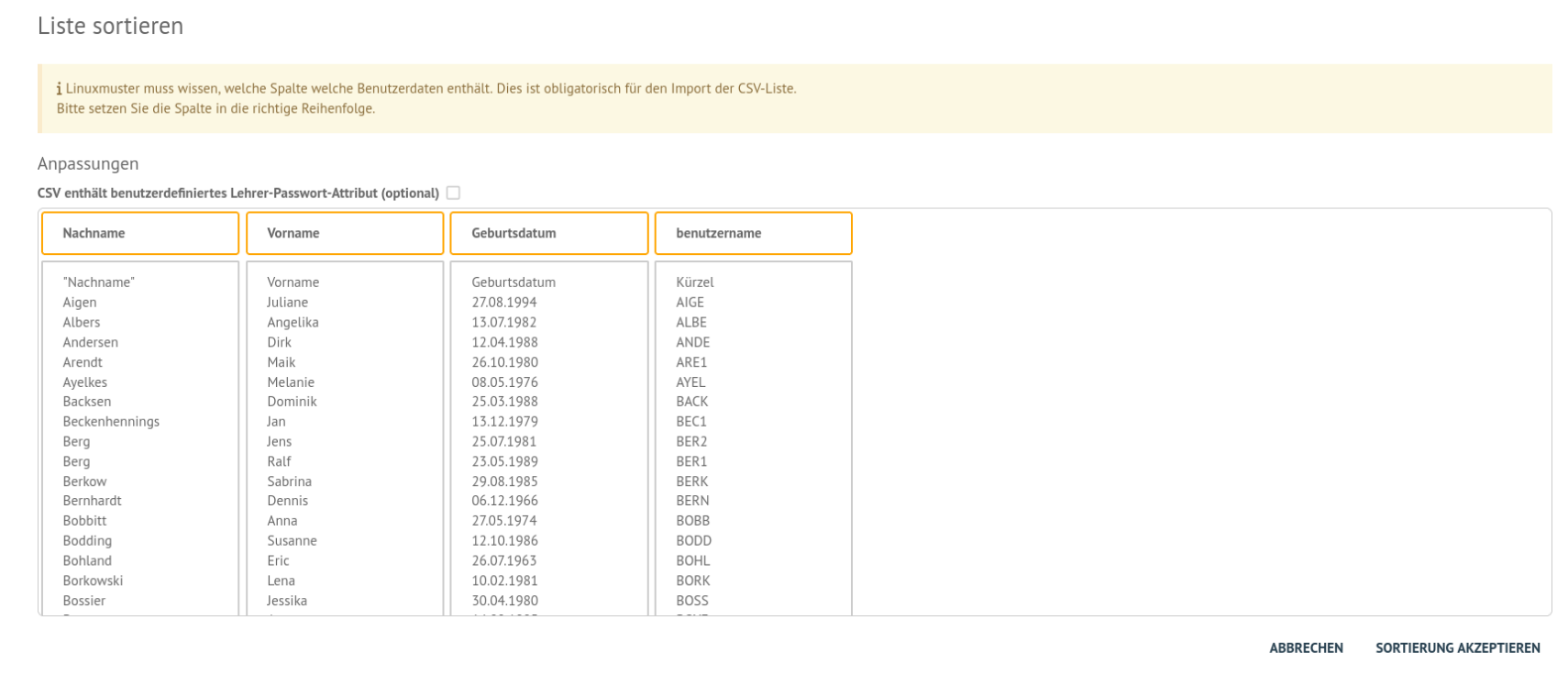Click the surname 'Bossier'
This screenshot has height=675, width=1568.
tap(84, 601)
